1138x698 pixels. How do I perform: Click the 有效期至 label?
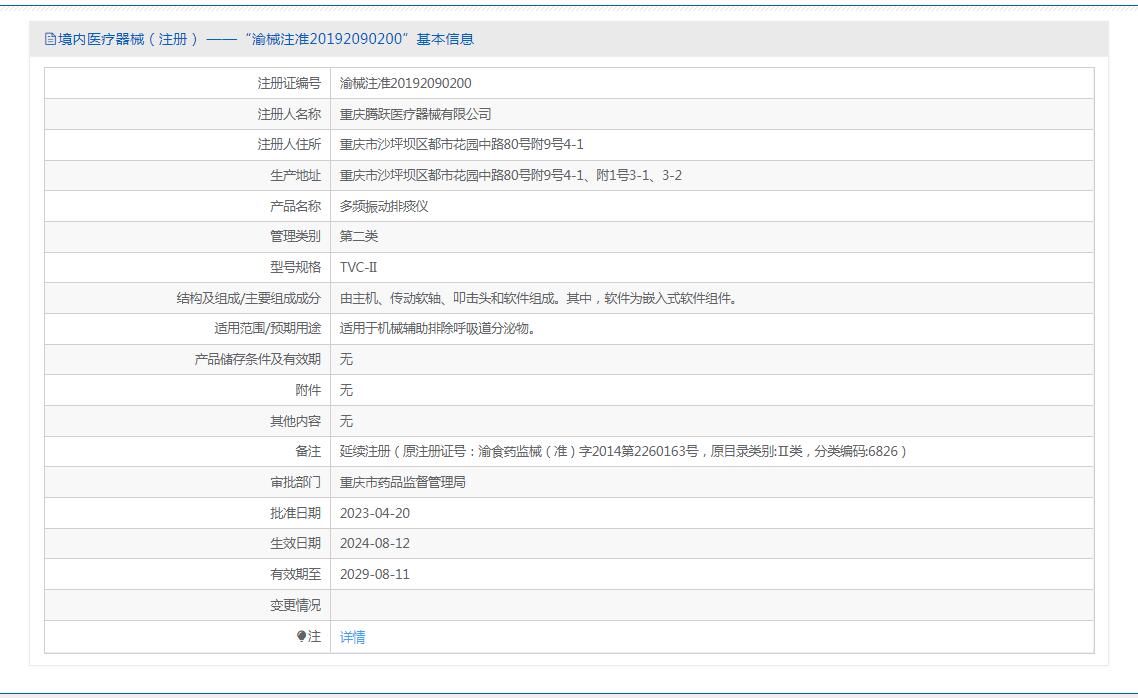(x=295, y=574)
